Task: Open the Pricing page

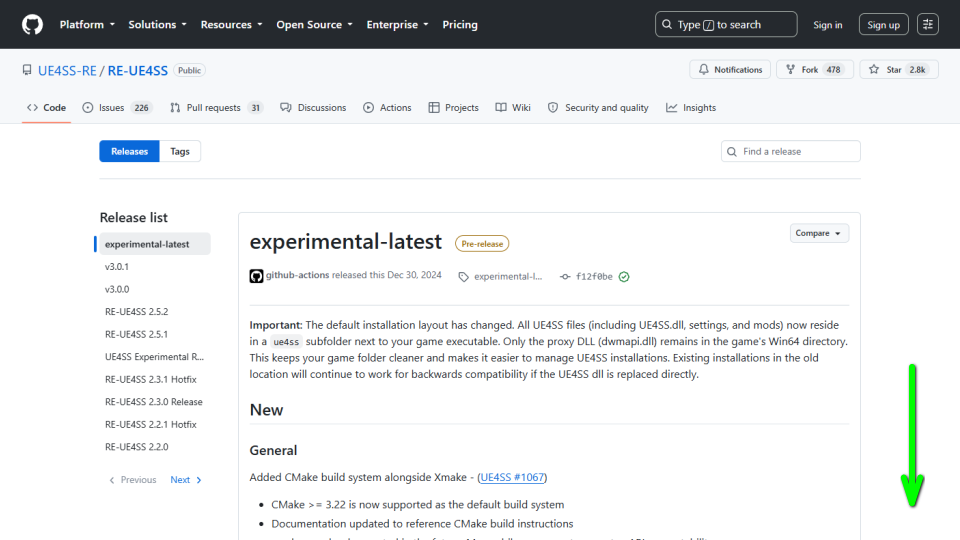Action: 460,24
